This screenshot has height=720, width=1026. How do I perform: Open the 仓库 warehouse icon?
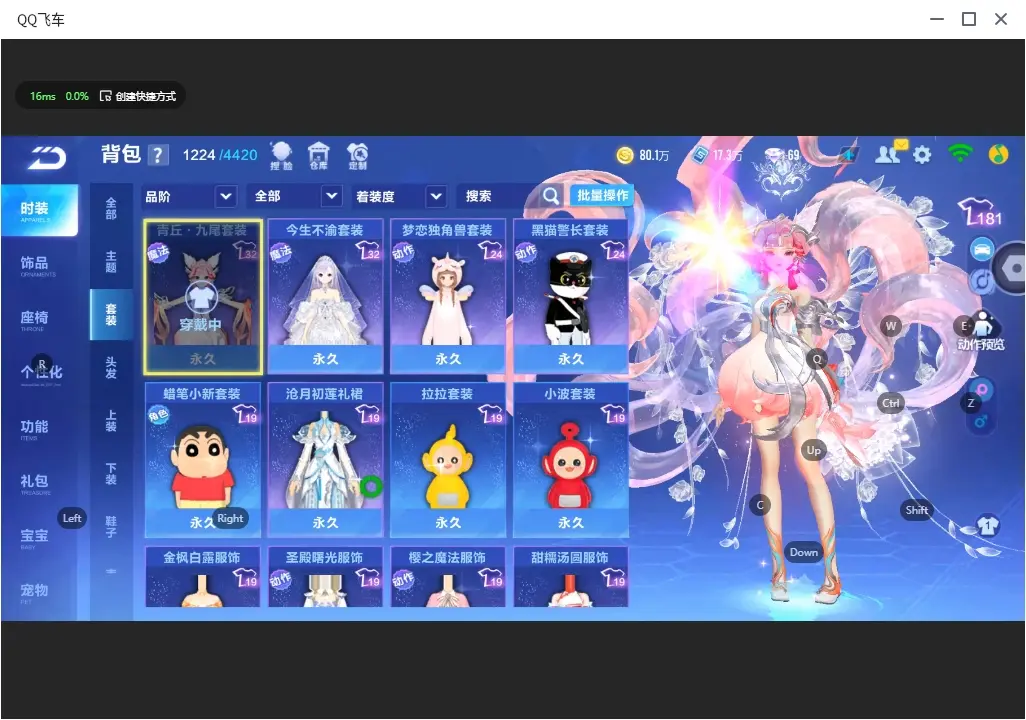[x=319, y=156]
